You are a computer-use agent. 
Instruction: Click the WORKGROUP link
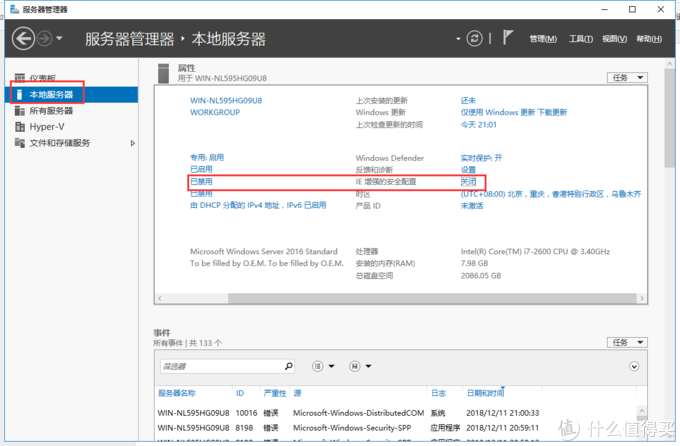click(x=215, y=112)
